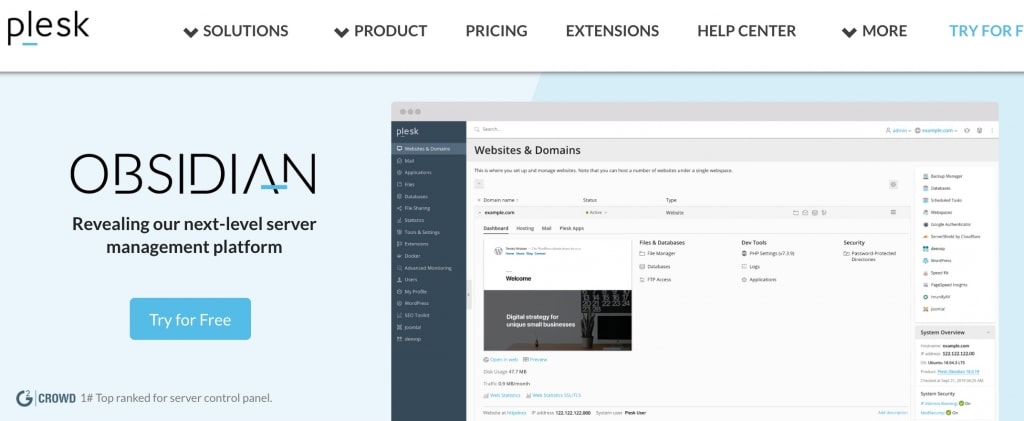1024x421 pixels.
Task: Collapse the example.com domain row
Action: [x=479, y=213]
